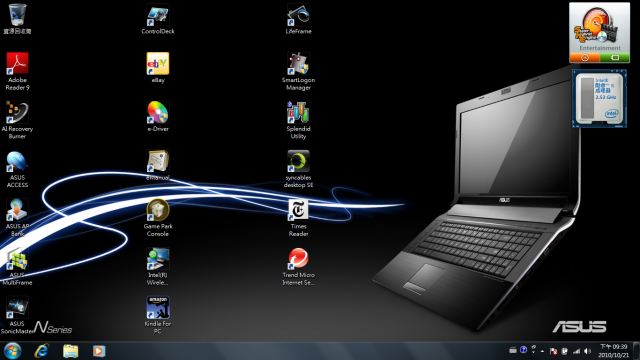Image resolution: width=640 pixels, height=360 pixels.
Task: Launch ASUS MultiFrame shortcut
Action: point(17,266)
